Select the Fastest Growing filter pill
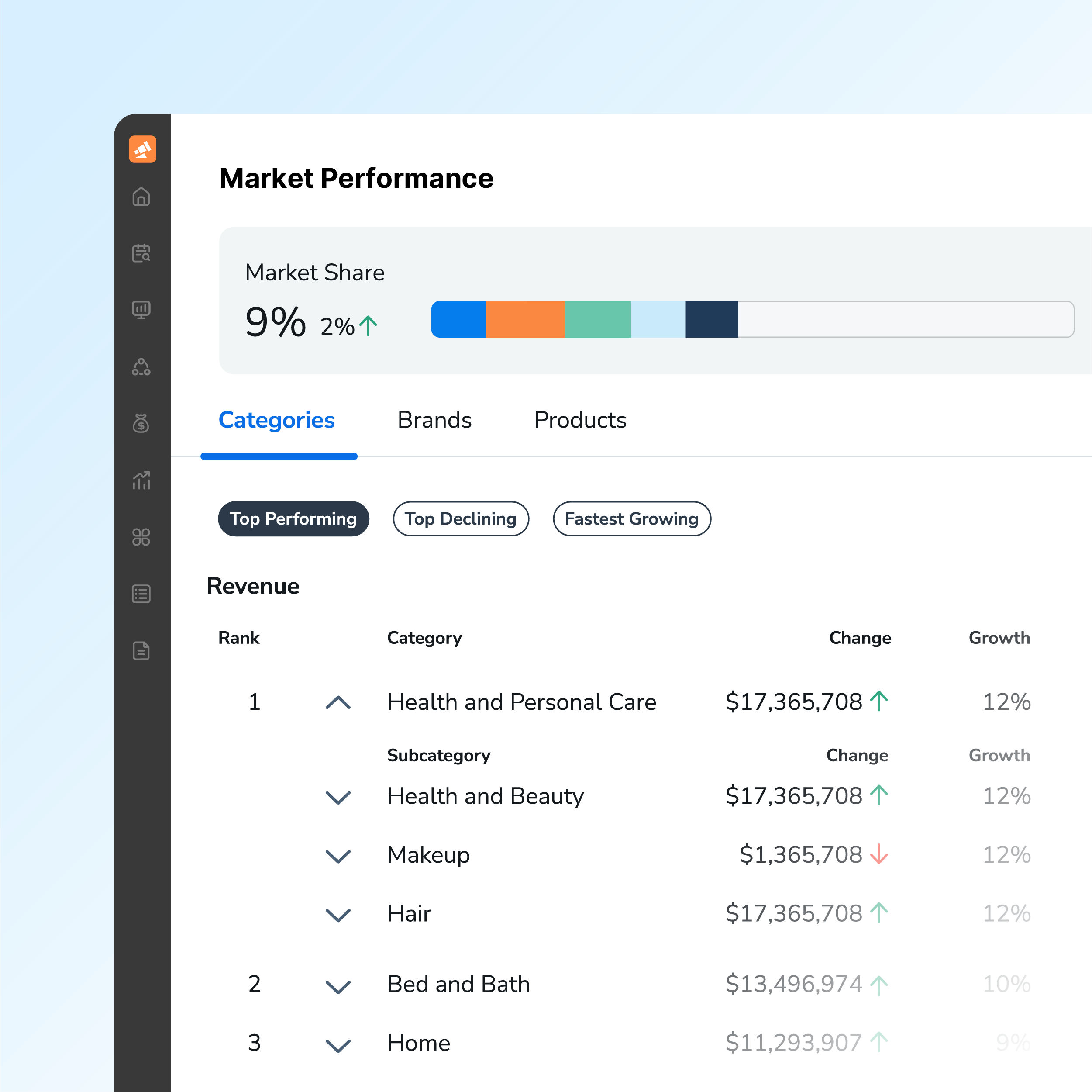This screenshot has width=1092, height=1092. coord(631,518)
